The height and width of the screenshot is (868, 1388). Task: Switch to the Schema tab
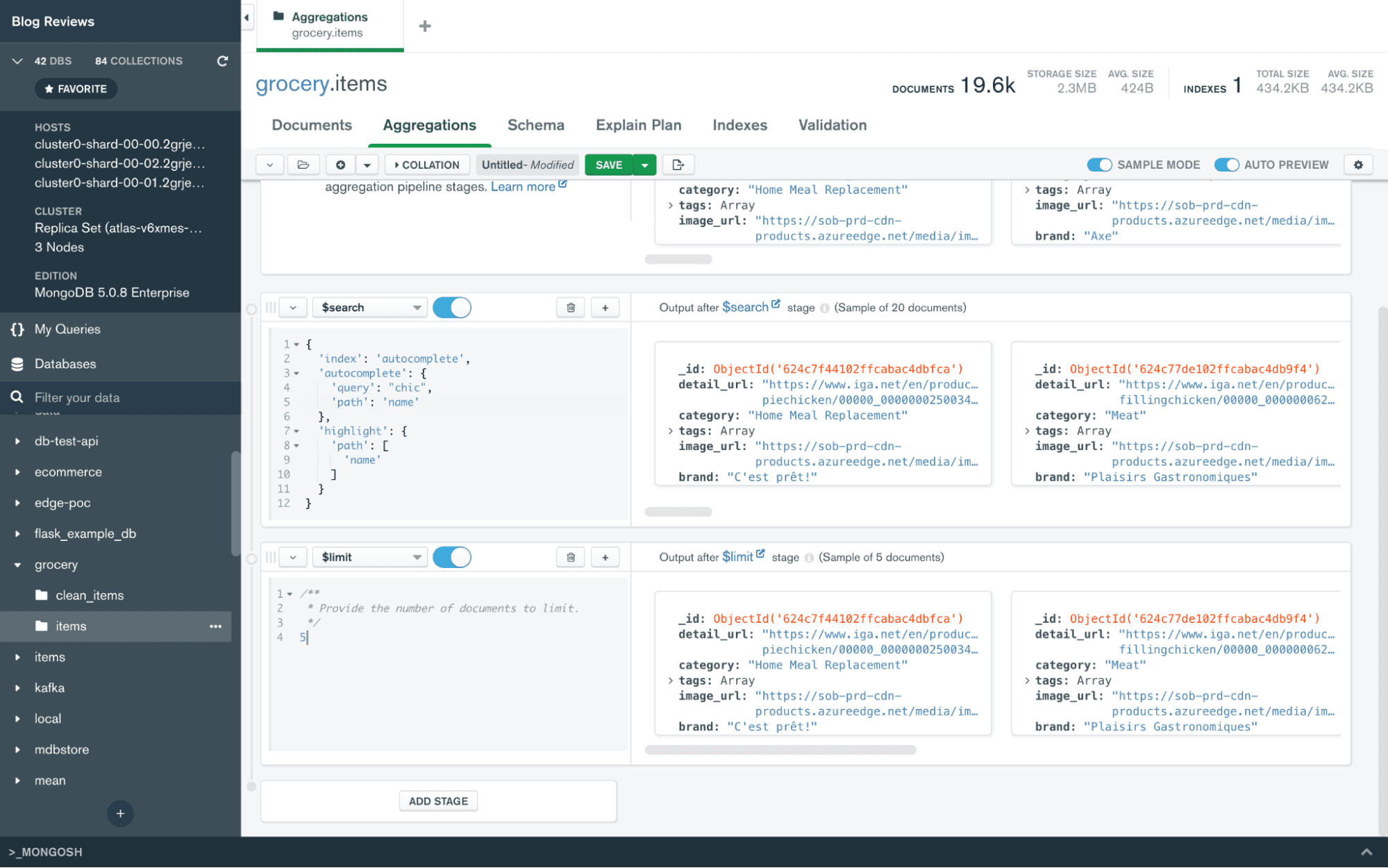[x=536, y=124]
